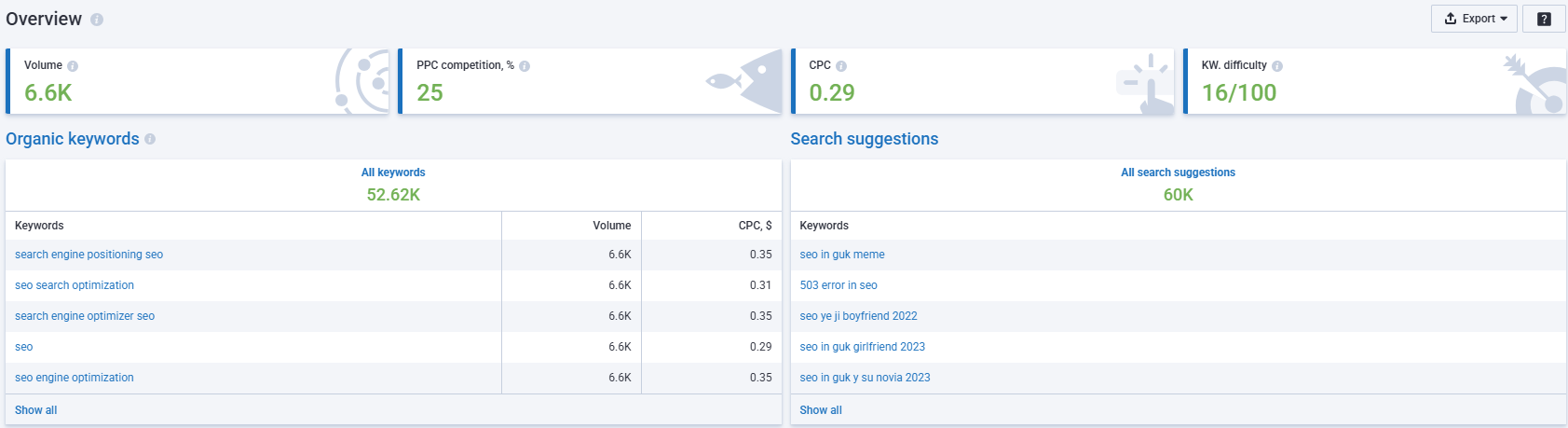Open suggestion '503 error in seo'

(x=839, y=285)
